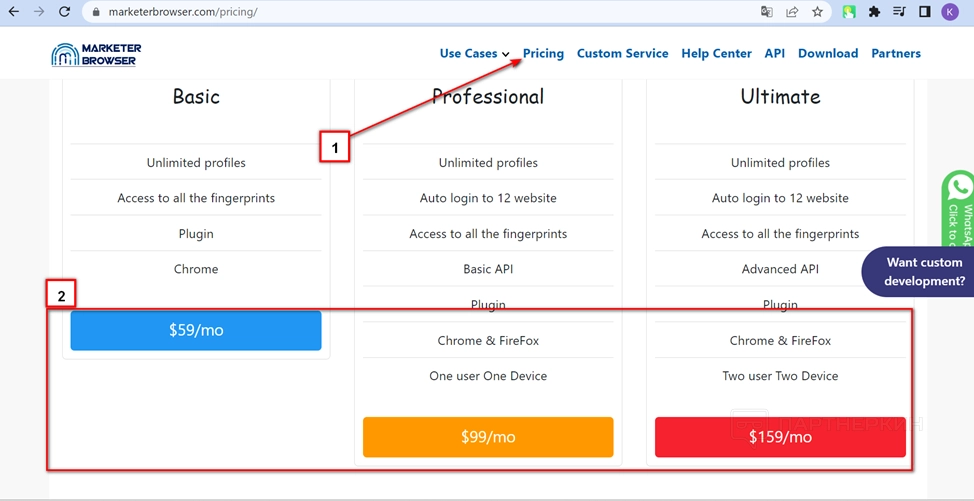Expand the Use Cases dropdown menu
This screenshot has width=974, height=501.
pos(474,54)
